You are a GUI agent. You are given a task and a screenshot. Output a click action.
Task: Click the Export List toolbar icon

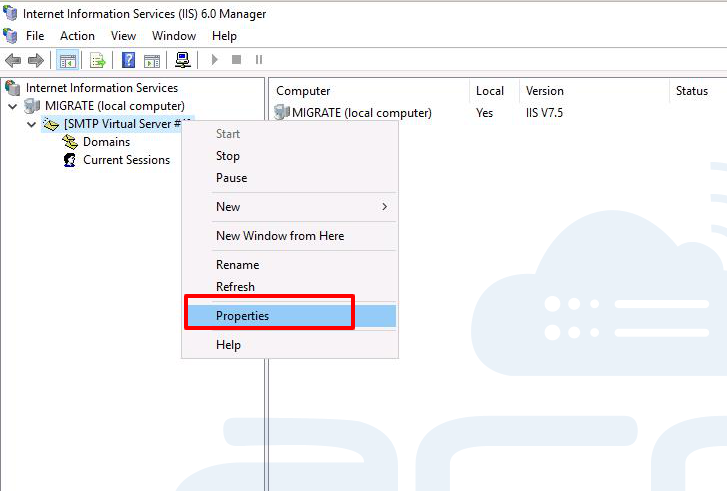pos(97,60)
